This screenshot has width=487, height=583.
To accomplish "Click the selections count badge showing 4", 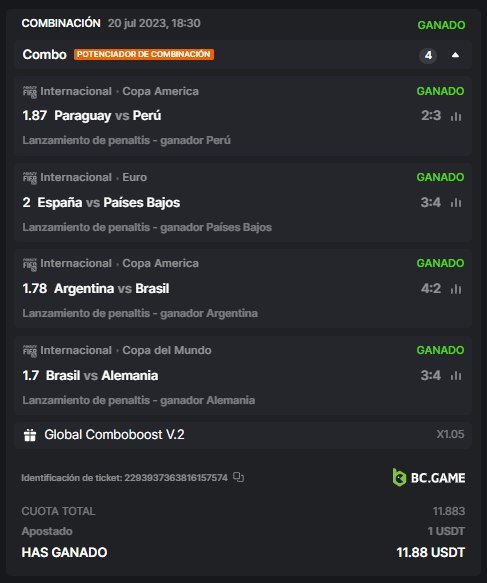I will (x=428, y=55).
